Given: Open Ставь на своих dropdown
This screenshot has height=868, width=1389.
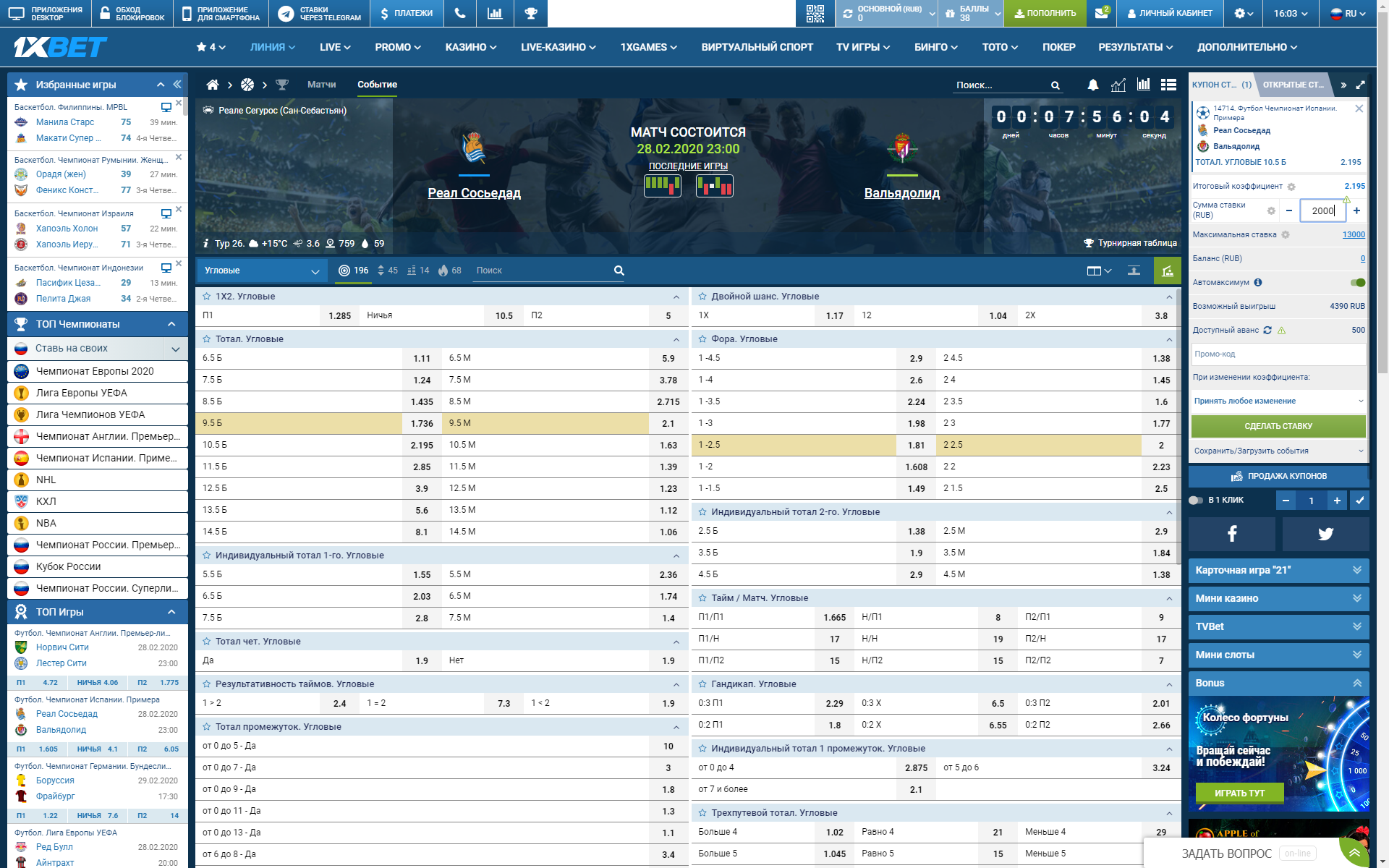Looking at the screenshot, I should [x=98, y=349].
